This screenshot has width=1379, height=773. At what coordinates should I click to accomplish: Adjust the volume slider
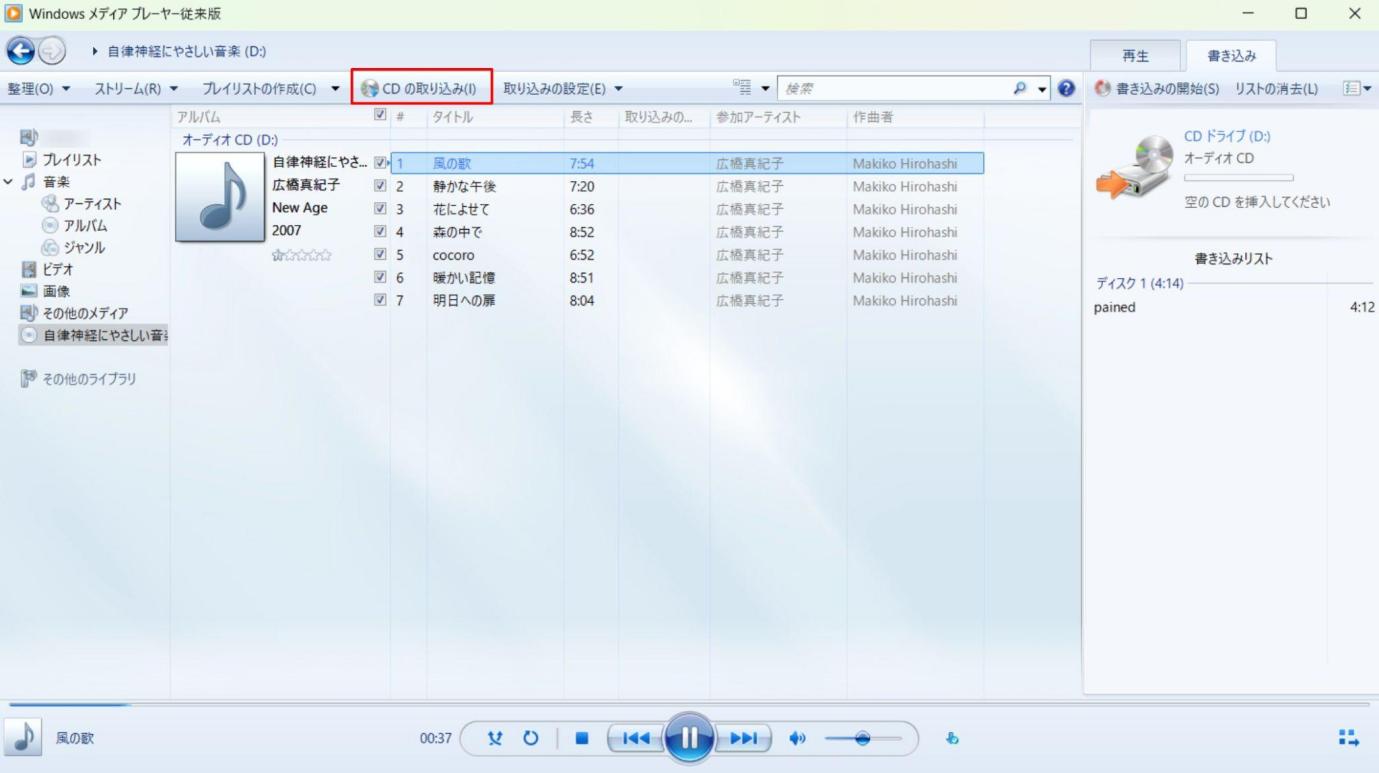tap(863, 739)
